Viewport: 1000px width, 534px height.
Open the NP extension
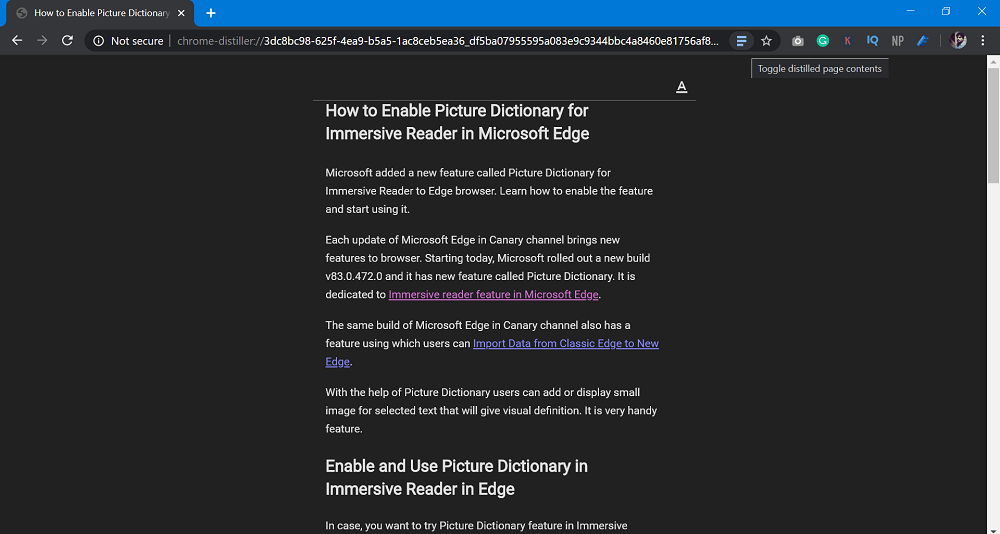[897, 41]
